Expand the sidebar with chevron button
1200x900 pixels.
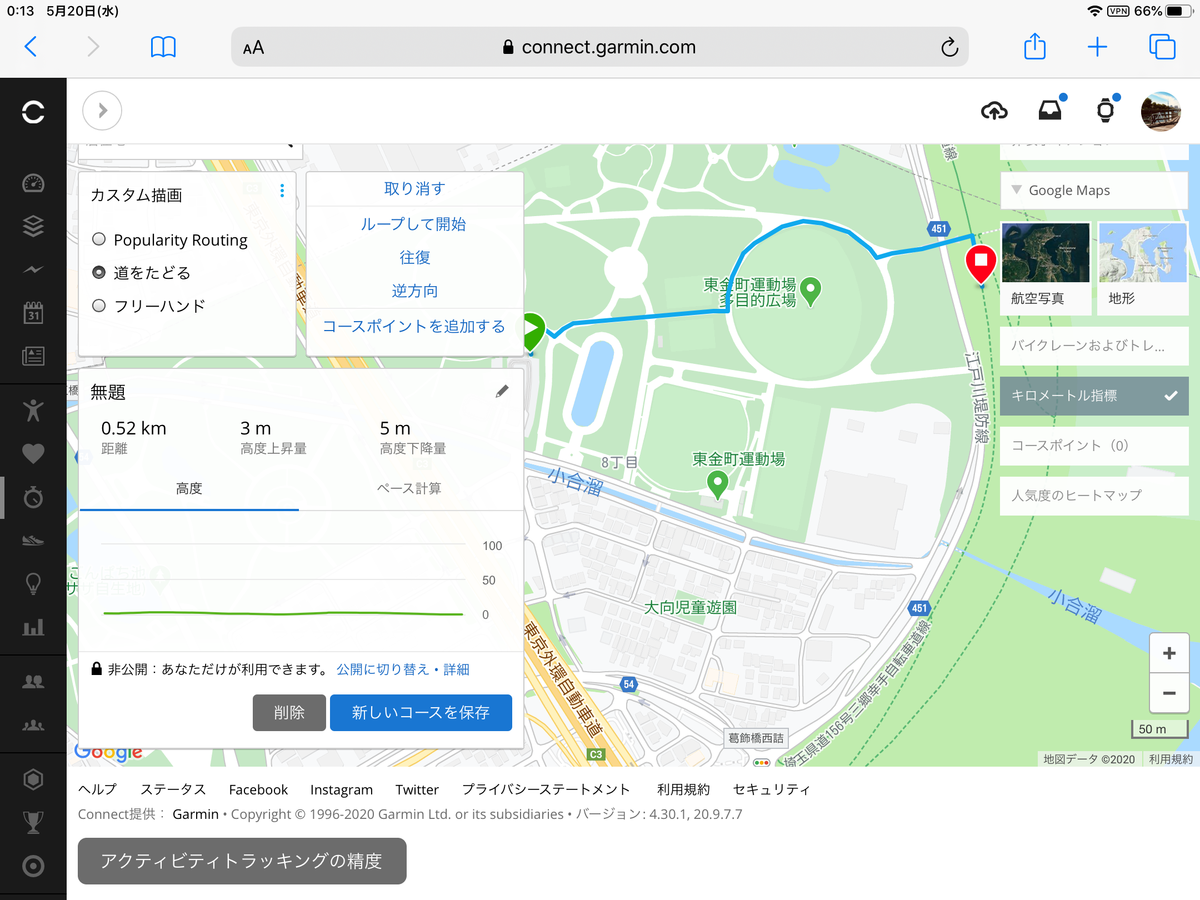tap(102, 111)
